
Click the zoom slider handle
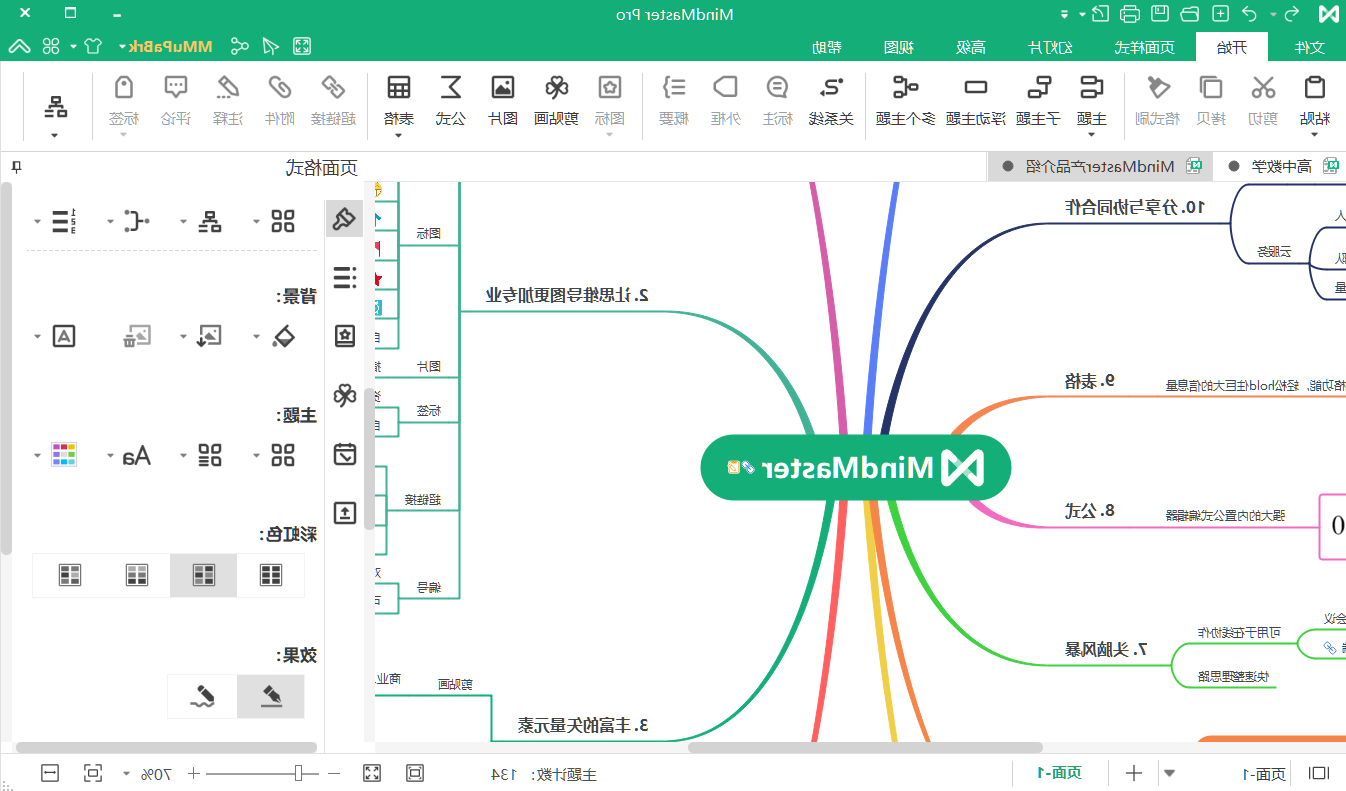coord(299,773)
